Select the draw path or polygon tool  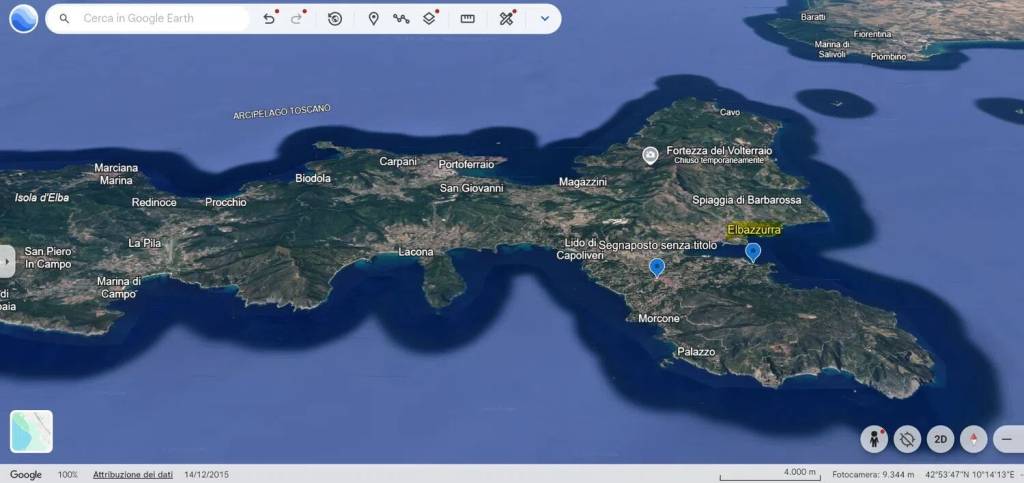401,19
